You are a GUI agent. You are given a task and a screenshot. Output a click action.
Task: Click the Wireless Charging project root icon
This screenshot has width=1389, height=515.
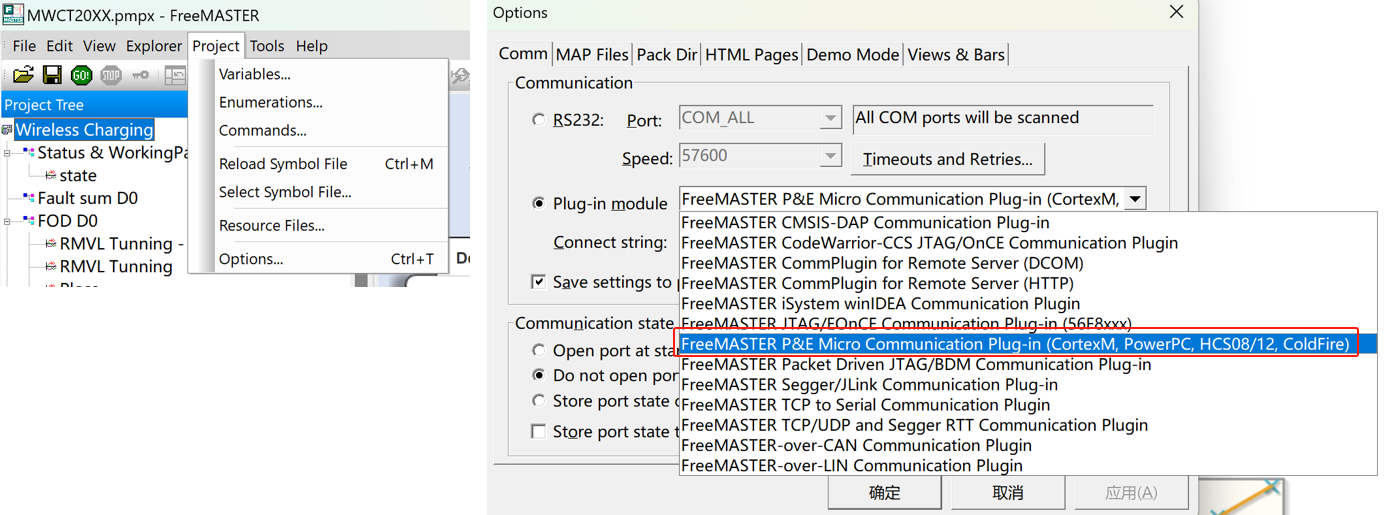tap(7, 130)
